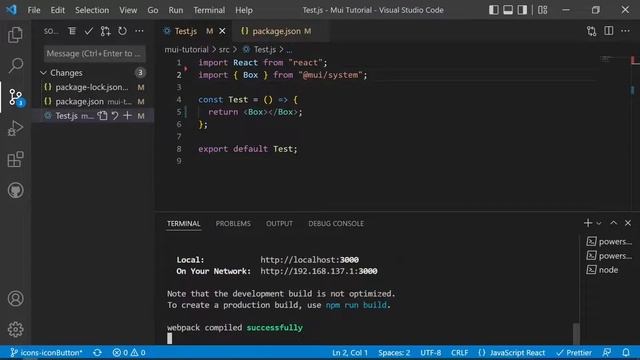This screenshot has height=360, width=640.
Task: Switch to the DEBUG CONSOLE tab
Action: click(336, 224)
